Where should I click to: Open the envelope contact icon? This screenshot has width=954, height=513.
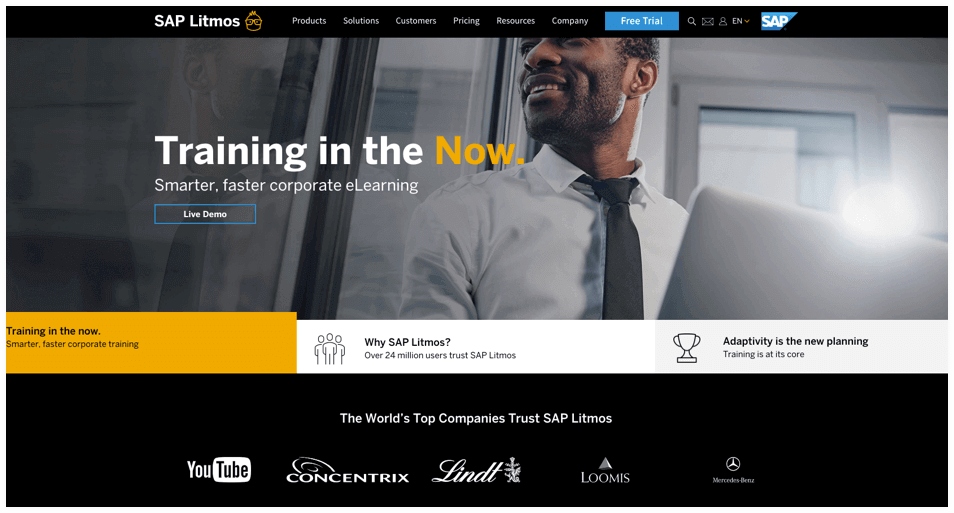pyautogui.click(x=708, y=21)
